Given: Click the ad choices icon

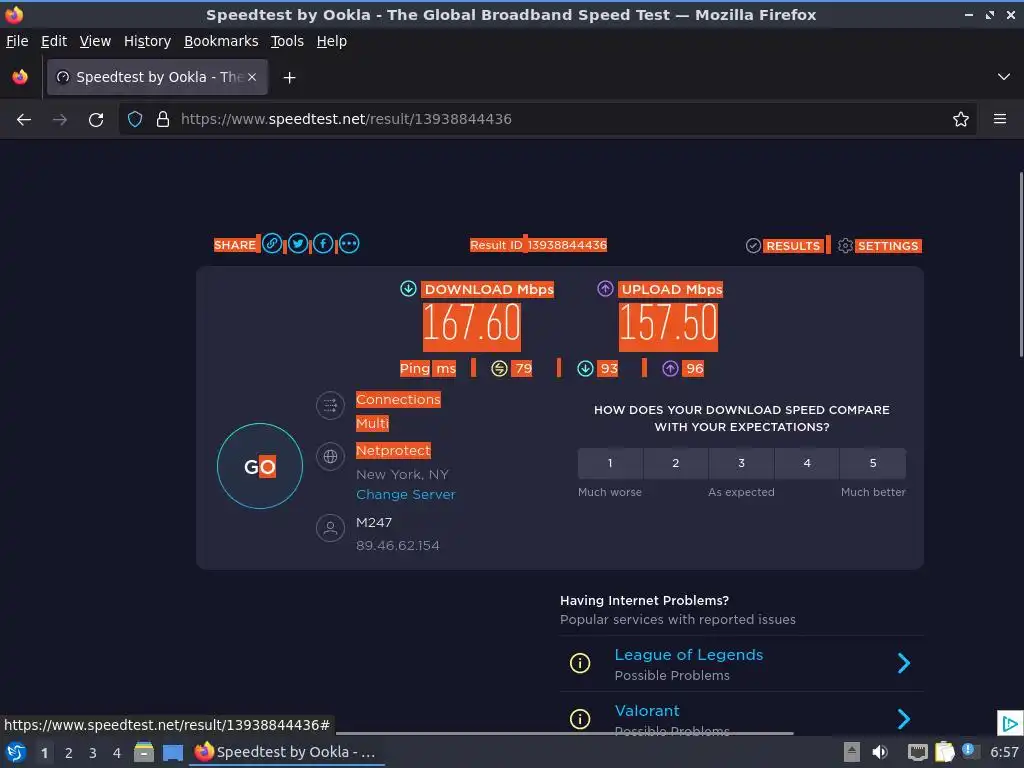Looking at the screenshot, I should (x=1010, y=724).
